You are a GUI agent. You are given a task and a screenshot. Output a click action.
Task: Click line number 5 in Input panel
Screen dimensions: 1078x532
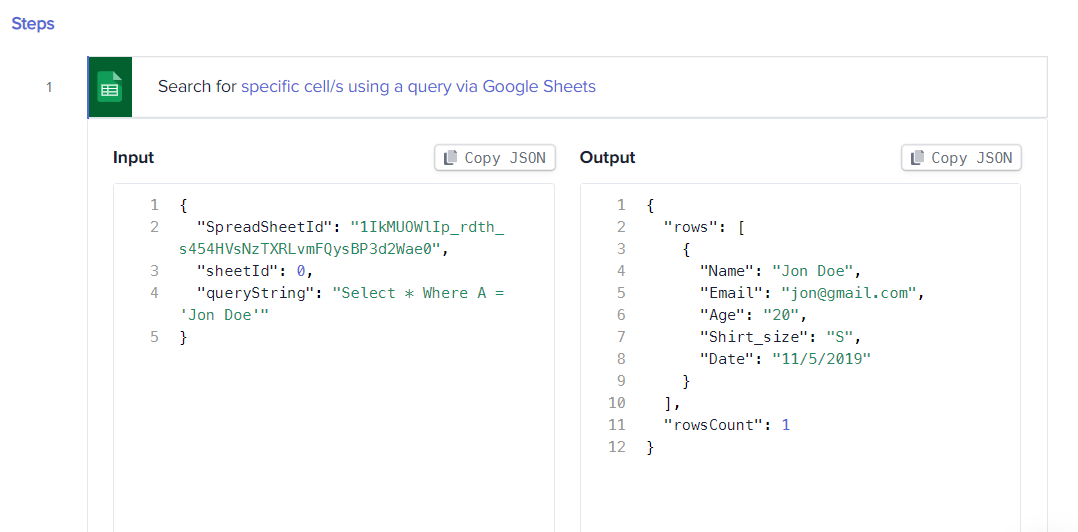click(154, 337)
